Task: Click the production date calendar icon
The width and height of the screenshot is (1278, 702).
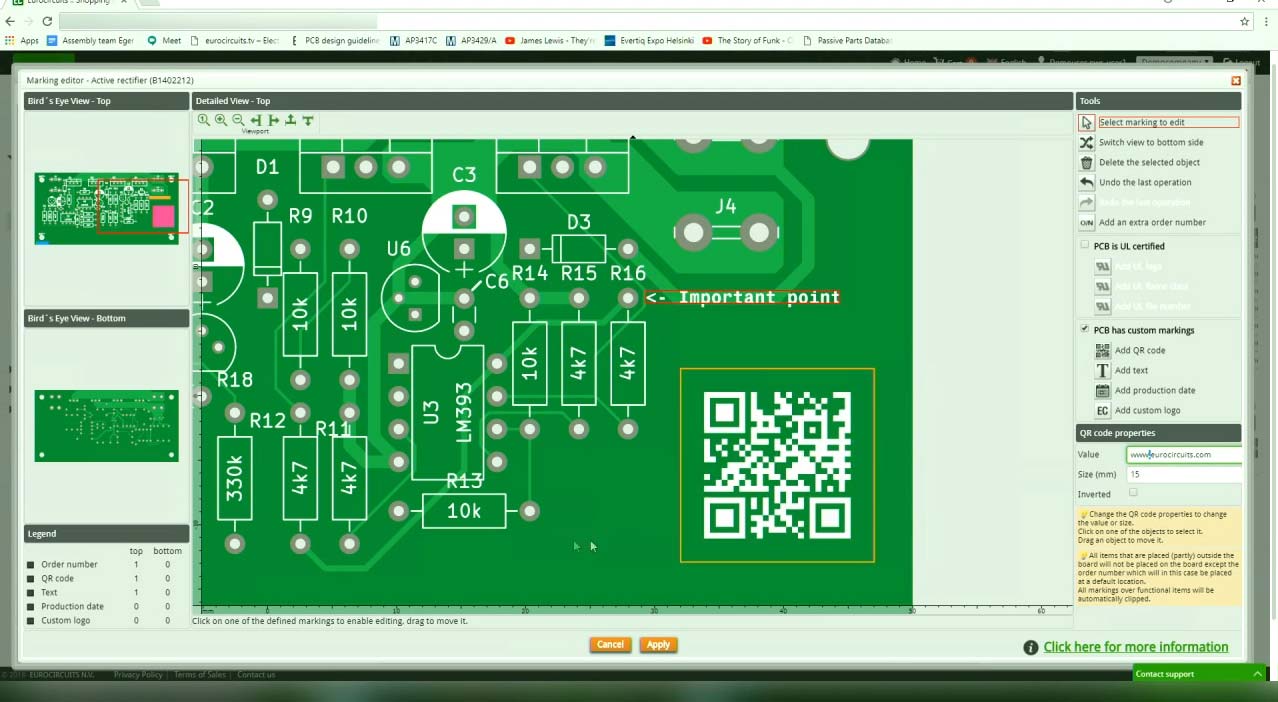Action: pos(1102,390)
